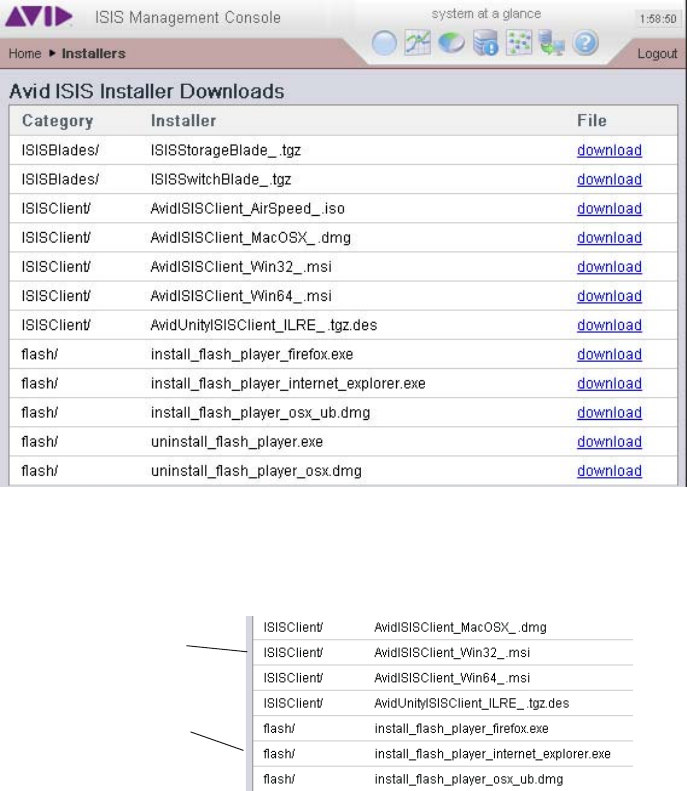Image resolution: width=687 pixels, height=791 pixels.
Task: Click the Avid logo
Action: [39, 16]
